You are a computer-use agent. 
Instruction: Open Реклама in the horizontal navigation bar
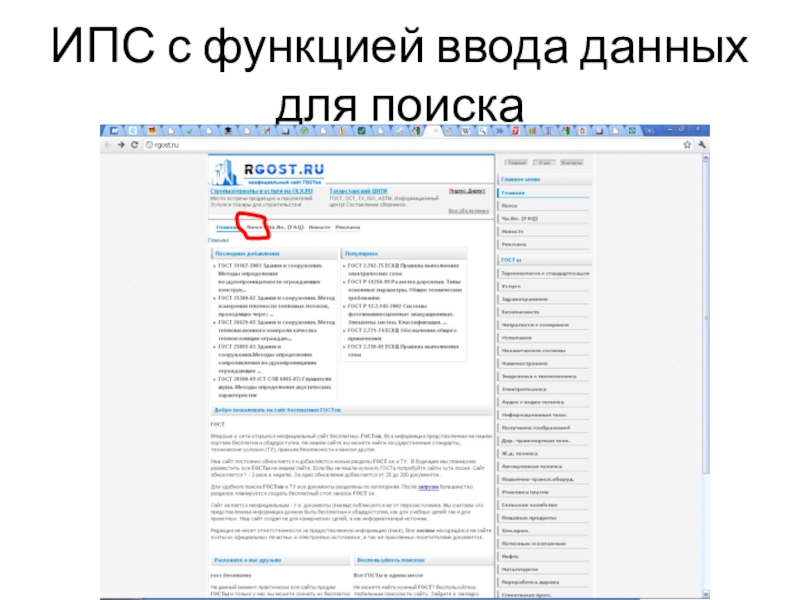pyautogui.click(x=348, y=227)
